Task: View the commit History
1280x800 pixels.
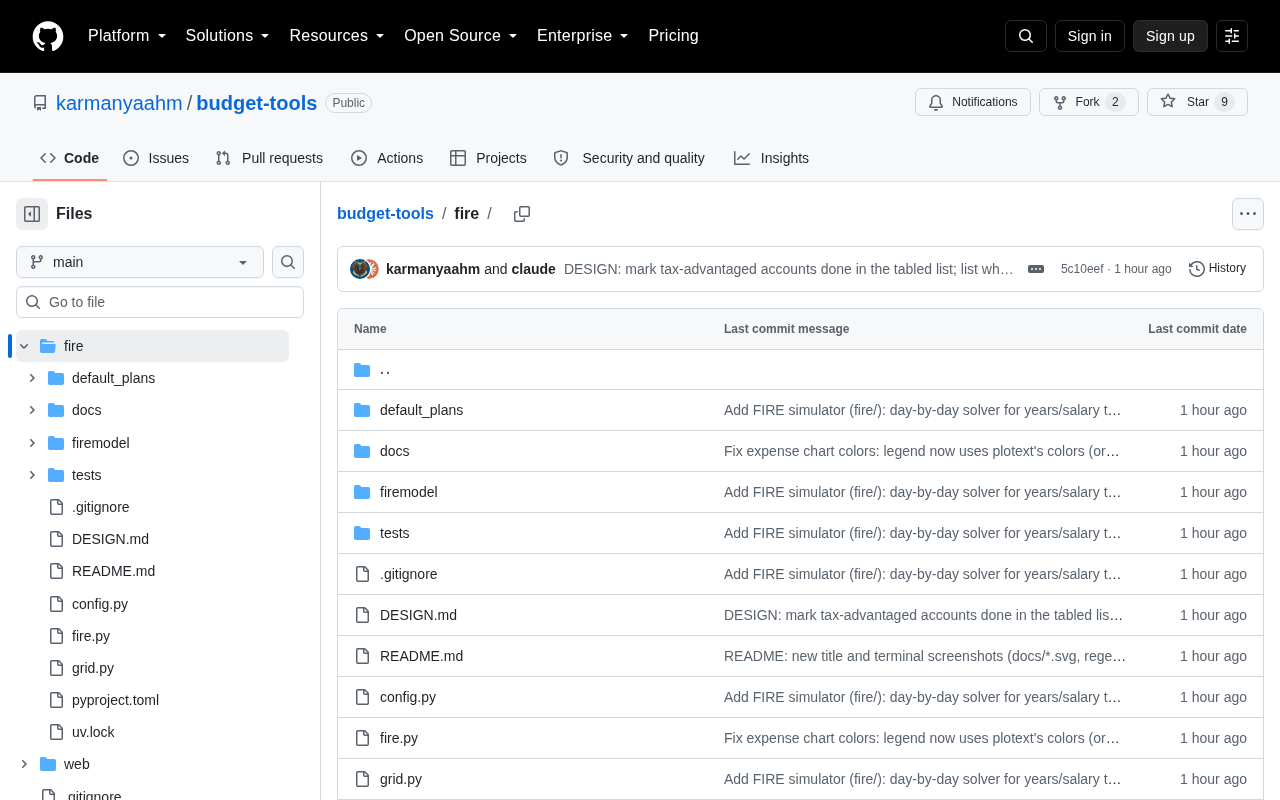Action: point(1217,268)
